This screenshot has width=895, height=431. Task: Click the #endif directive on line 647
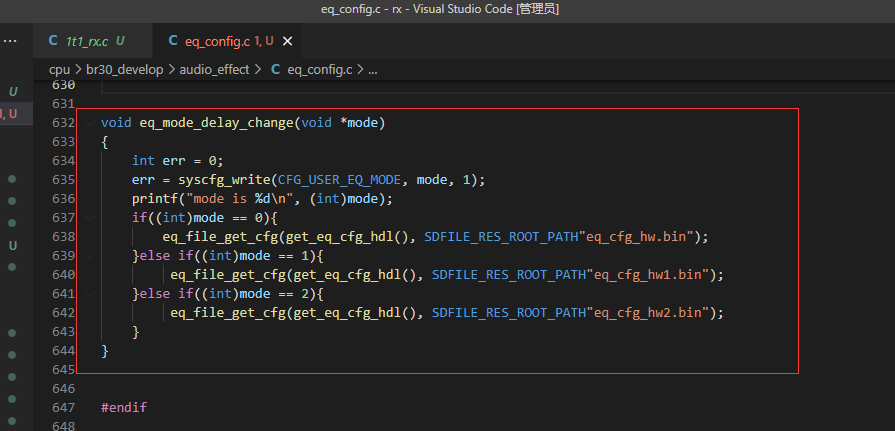pyautogui.click(x=124, y=408)
